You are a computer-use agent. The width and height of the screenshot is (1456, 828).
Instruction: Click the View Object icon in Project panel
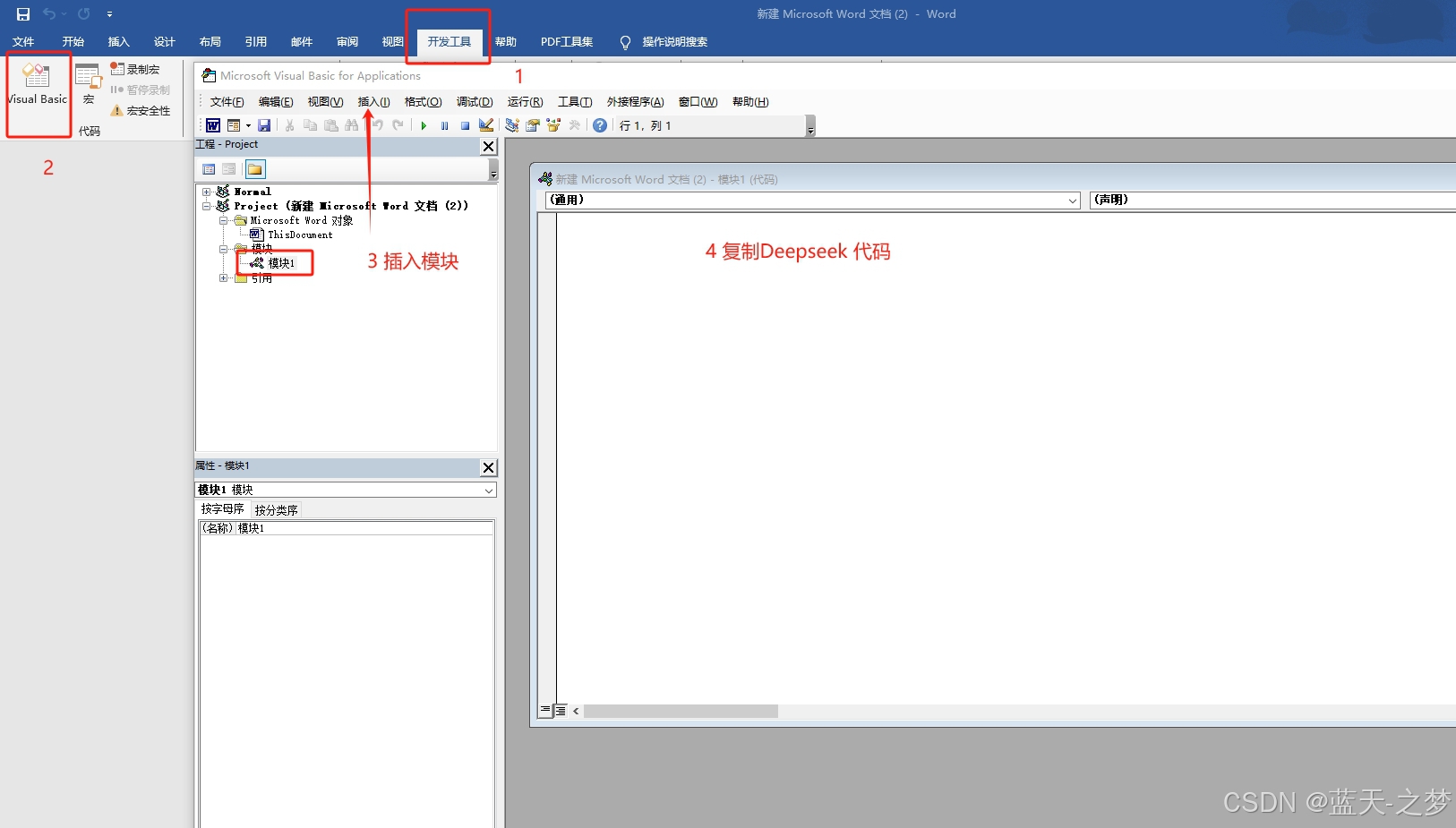tap(229, 169)
